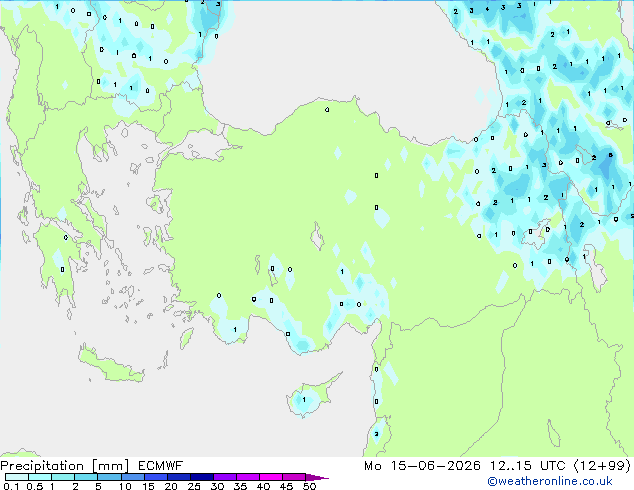Choose the 25–30 mm dark blue swatch
Viewport: 634px width, 490px height.
coord(201,477)
